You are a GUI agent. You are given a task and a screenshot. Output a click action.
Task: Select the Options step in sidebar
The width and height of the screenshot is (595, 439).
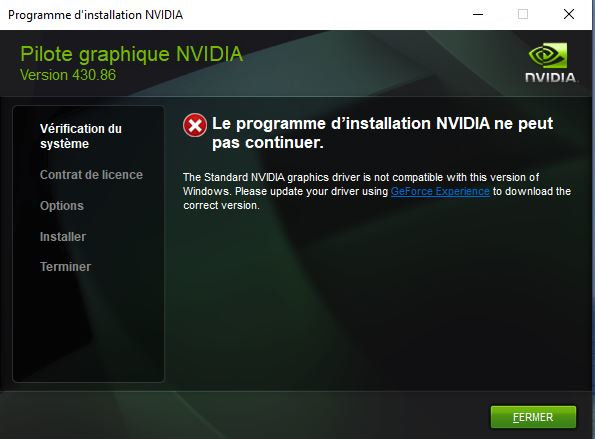(x=62, y=206)
